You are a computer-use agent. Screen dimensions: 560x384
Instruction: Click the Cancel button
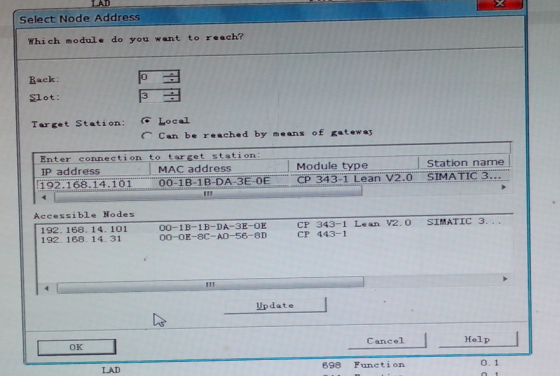(x=386, y=340)
